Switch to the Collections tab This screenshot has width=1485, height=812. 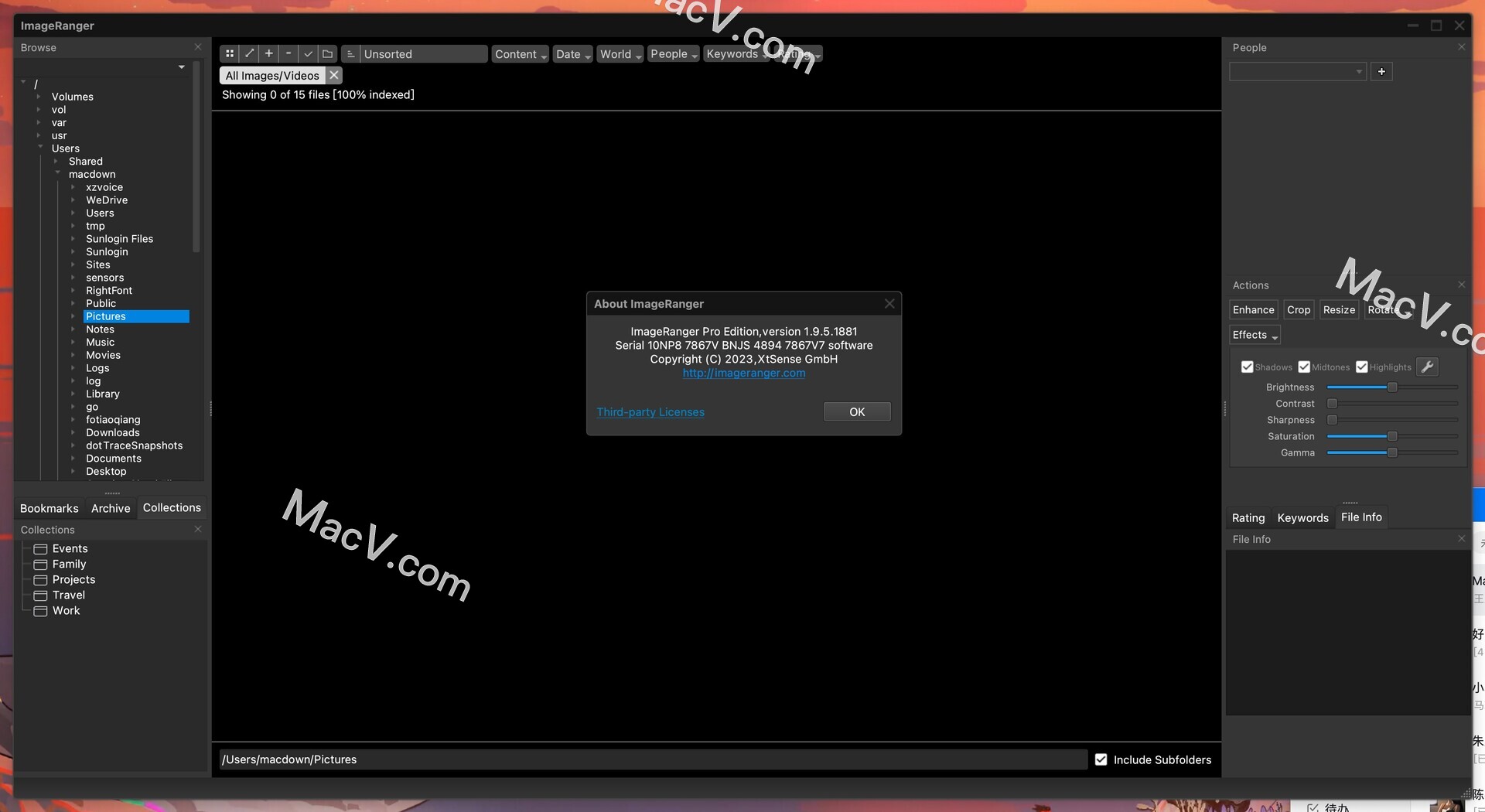[x=172, y=507]
